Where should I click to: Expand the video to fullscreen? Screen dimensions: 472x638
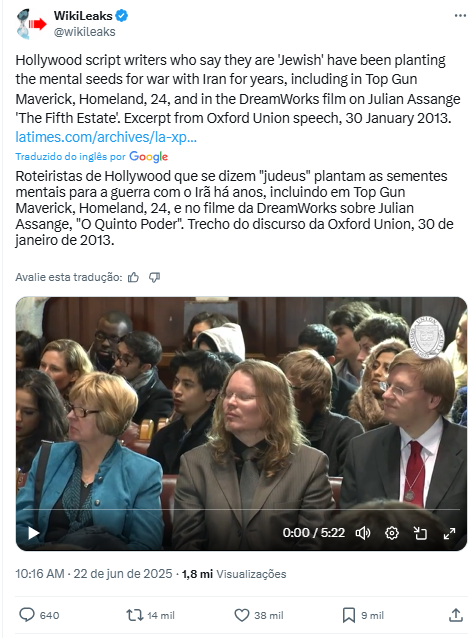[449, 533]
